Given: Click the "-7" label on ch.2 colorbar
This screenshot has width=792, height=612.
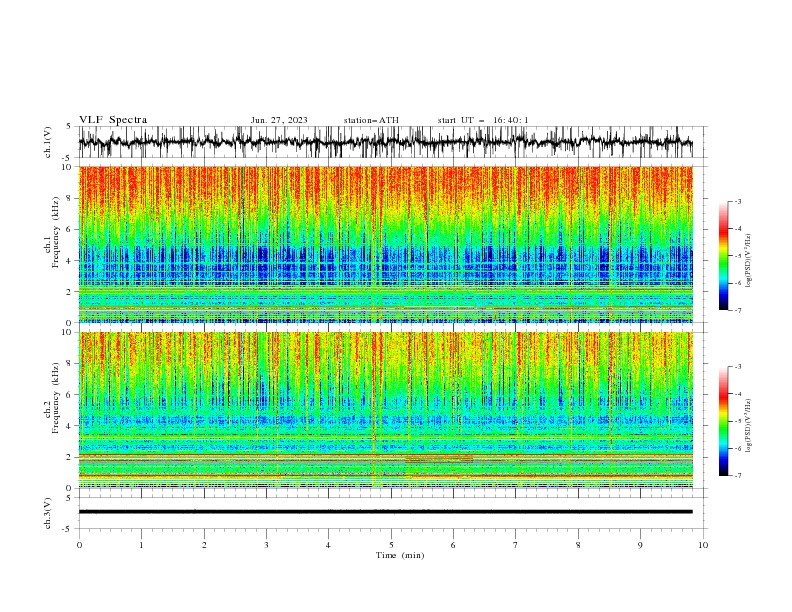Looking at the screenshot, I should pyautogui.click(x=737, y=475).
